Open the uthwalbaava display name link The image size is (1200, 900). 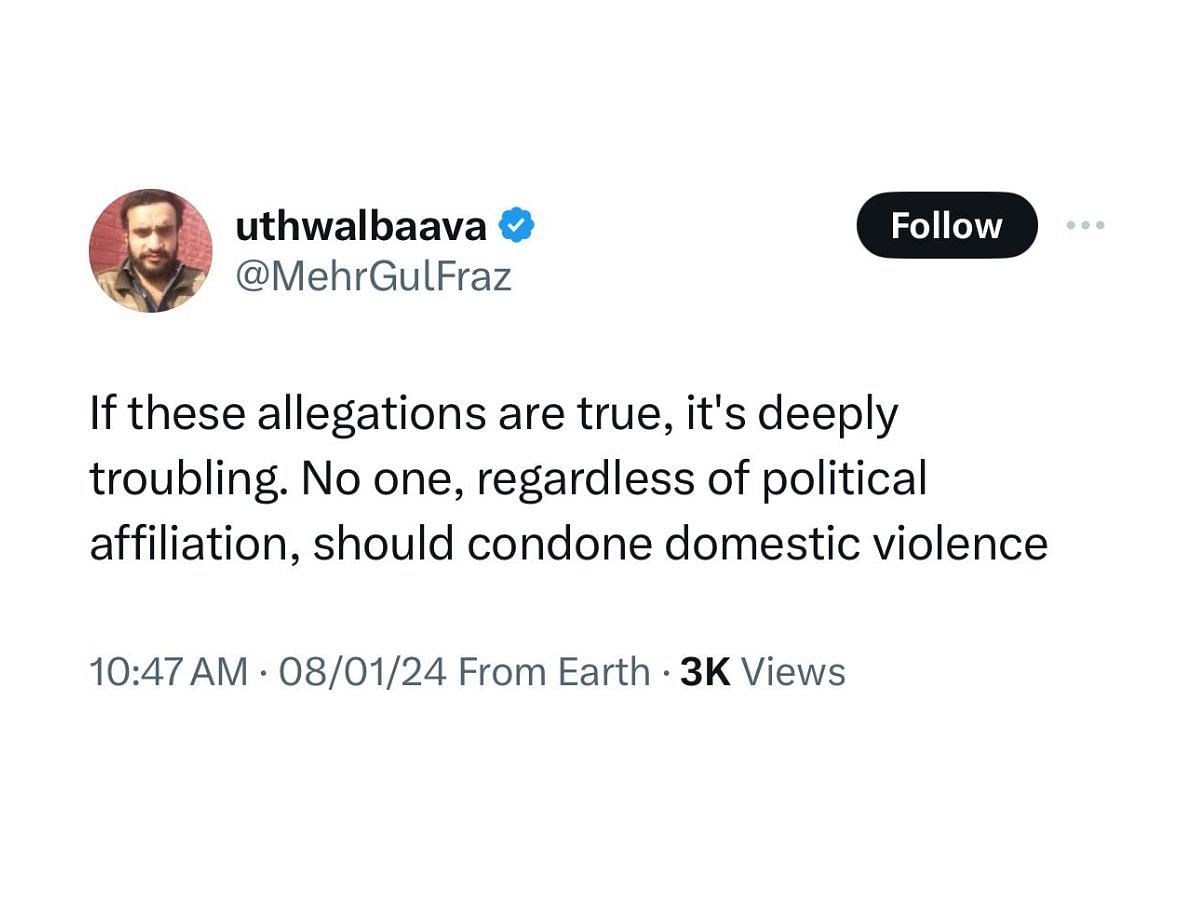click(x=361, y=227)
